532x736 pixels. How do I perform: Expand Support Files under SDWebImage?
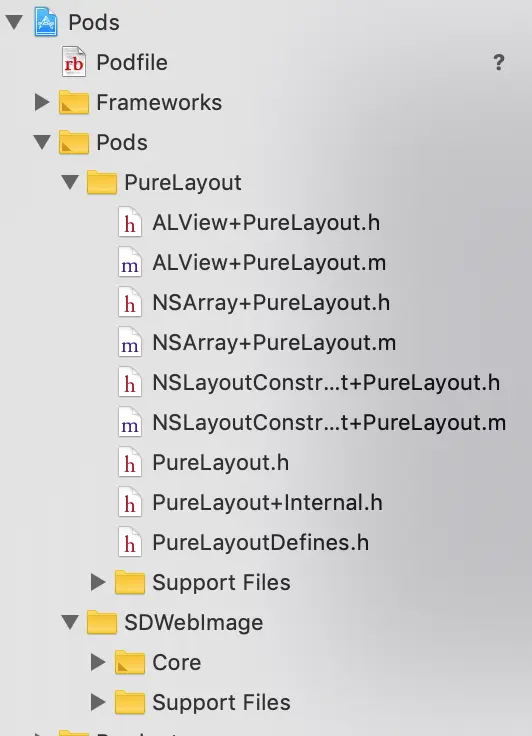click(98, 703)
